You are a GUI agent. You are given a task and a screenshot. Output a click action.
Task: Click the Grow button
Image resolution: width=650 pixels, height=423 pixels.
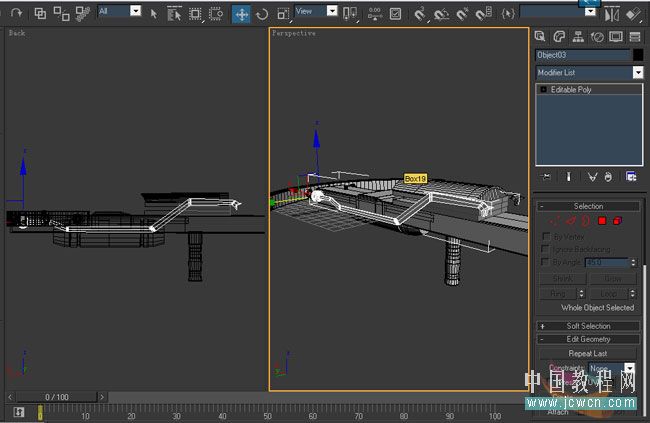coord(613,279)
